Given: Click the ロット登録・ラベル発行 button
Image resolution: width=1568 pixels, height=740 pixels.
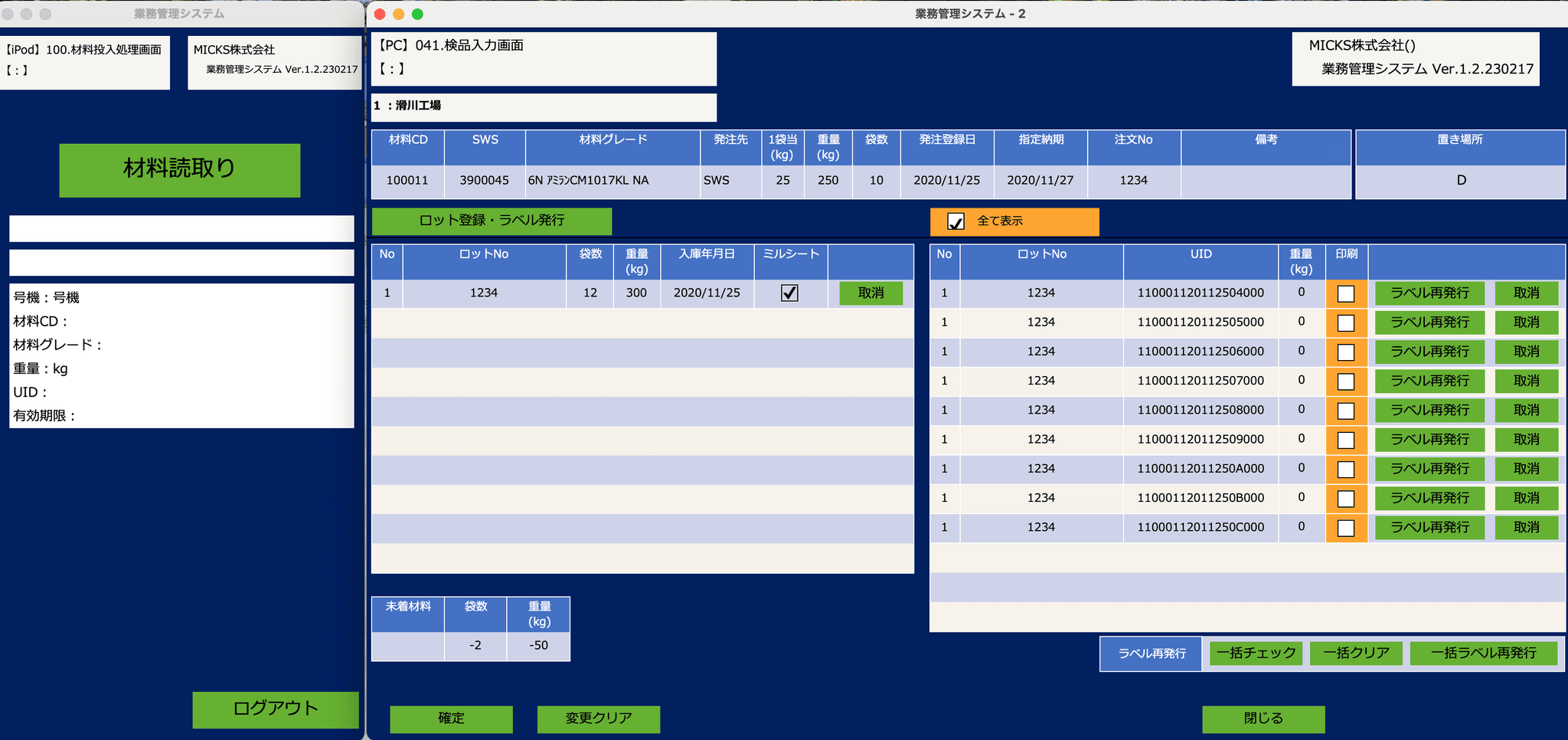Looking at the screenshot, I should [492, 221].
